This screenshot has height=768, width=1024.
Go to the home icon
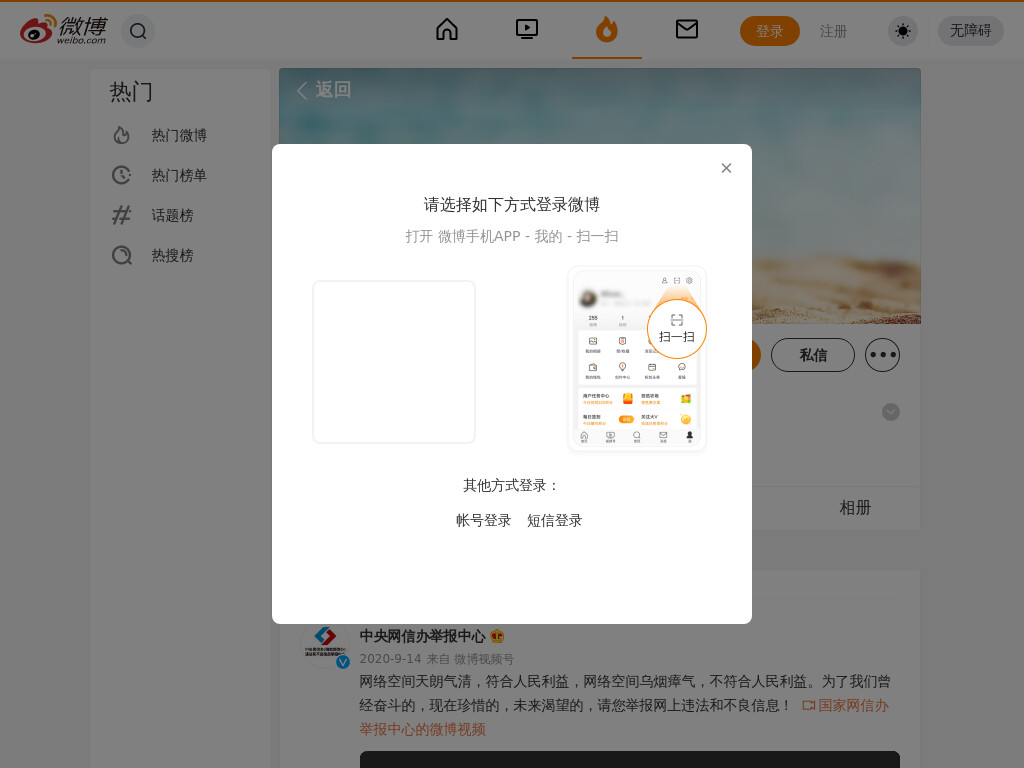(x=447, y=29)
